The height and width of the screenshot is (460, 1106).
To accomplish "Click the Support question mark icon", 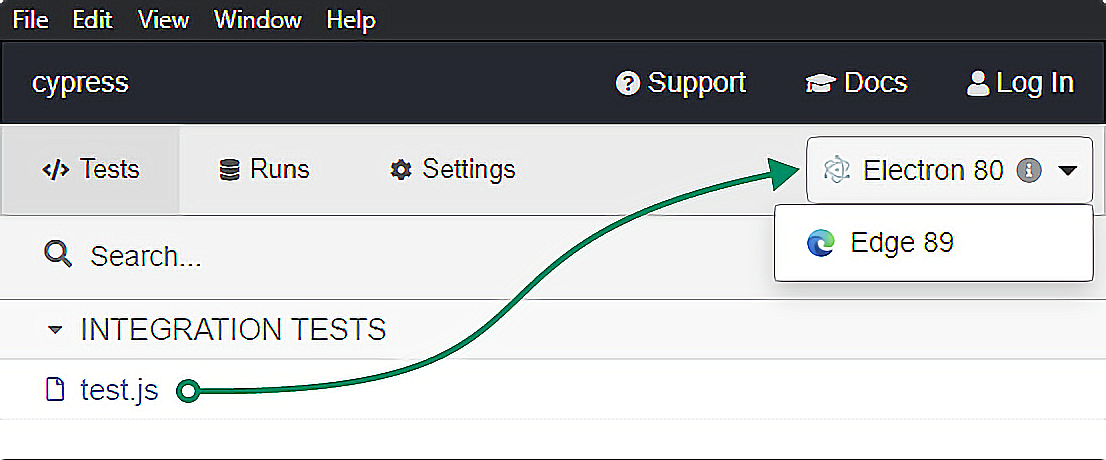I will 628,83.
